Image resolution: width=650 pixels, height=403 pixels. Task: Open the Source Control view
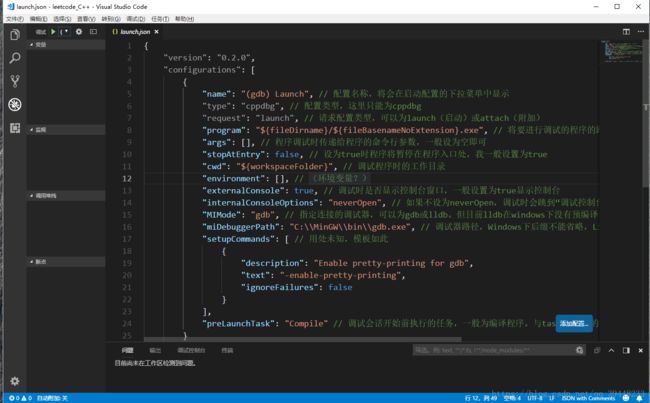pos(15,81)
